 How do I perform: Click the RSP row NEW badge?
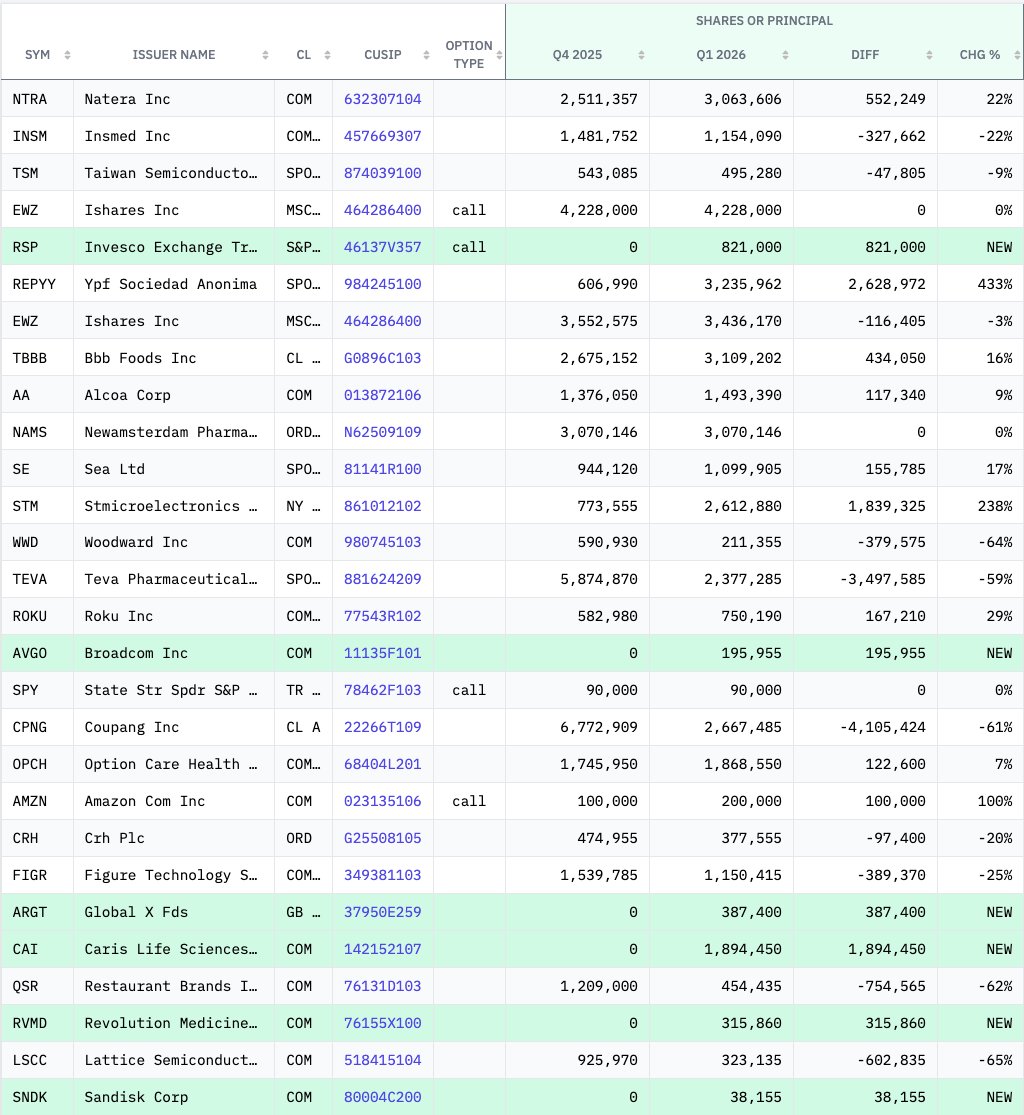(999, 247)
